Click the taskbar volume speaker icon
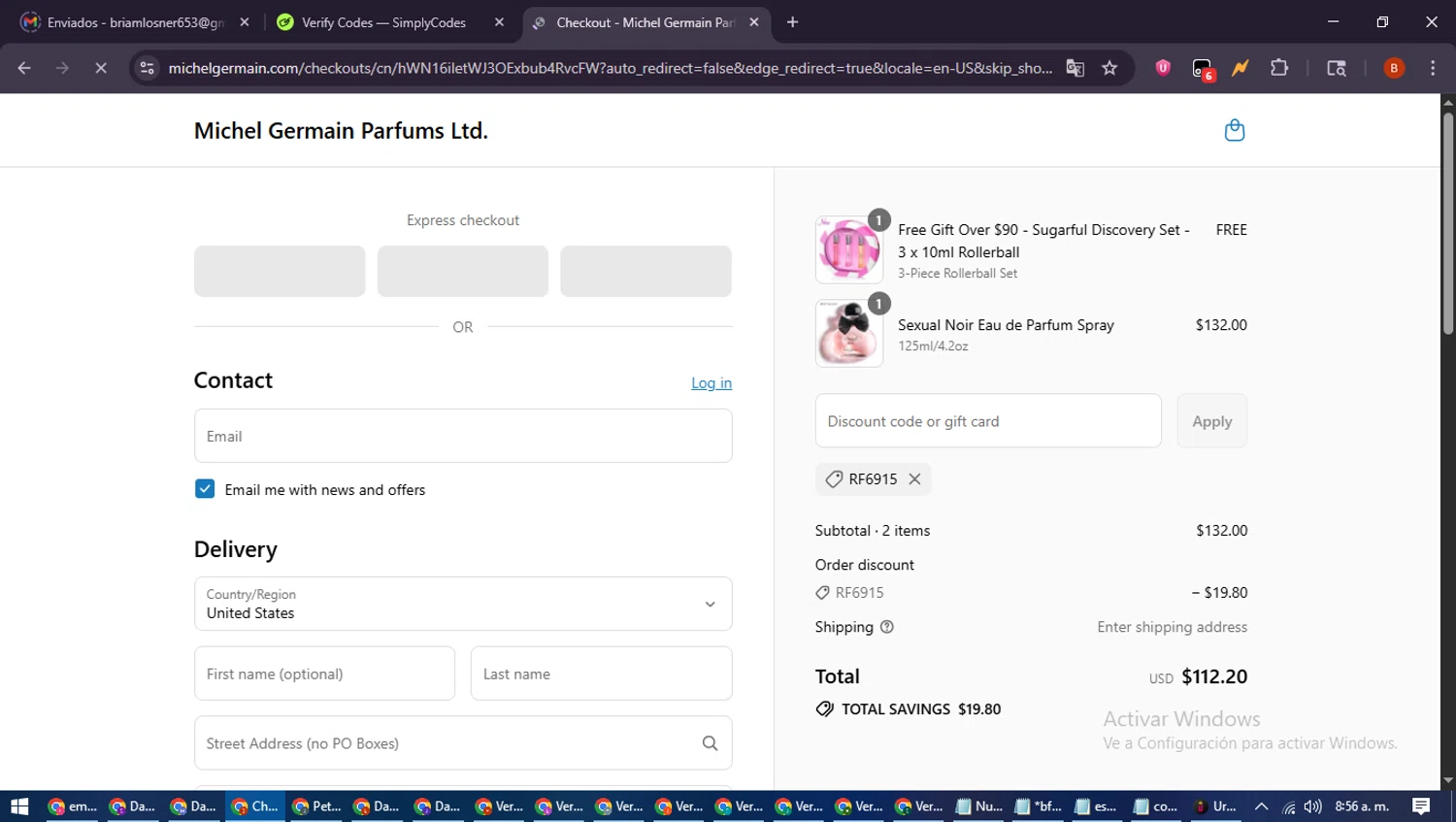Image resolution: width=1456 pixels, height=822 pixels. [1313, 806]
